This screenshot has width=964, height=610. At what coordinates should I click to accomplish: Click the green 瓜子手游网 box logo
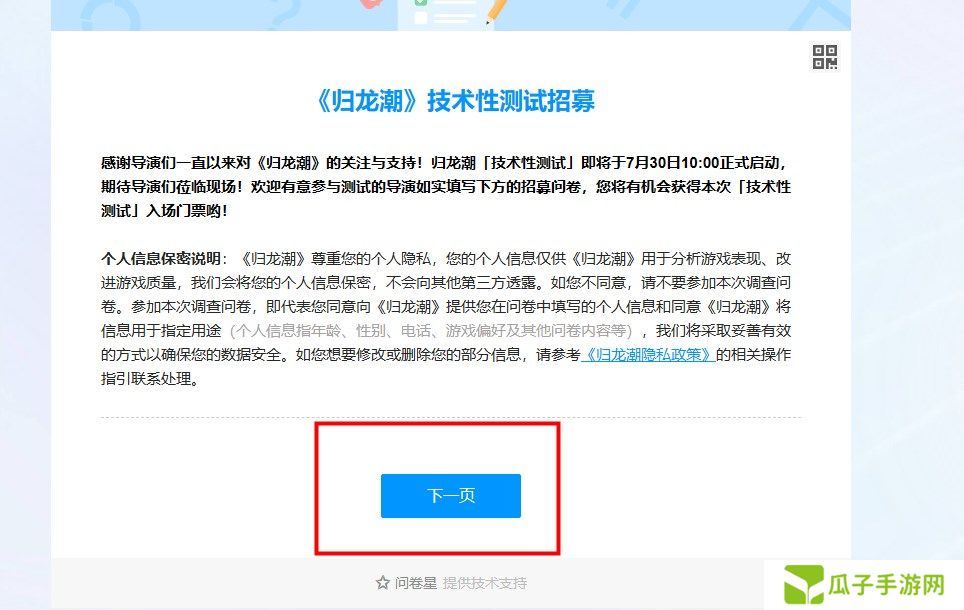pos(804,584)
